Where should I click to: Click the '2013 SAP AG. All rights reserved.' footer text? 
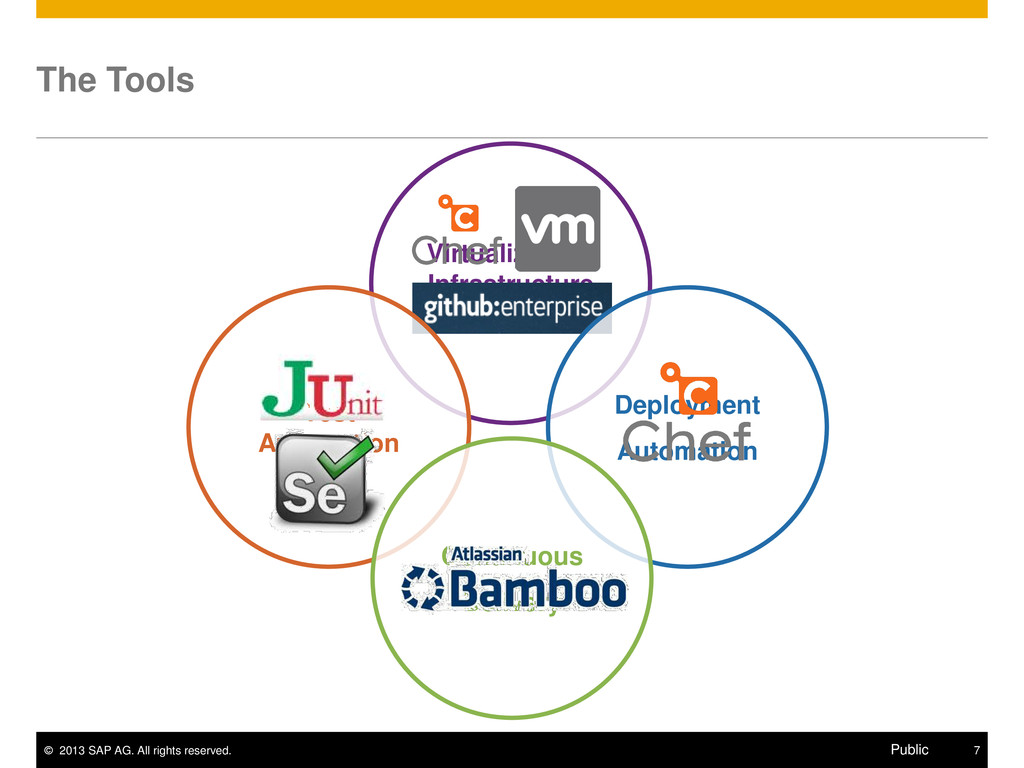[x=138, y=750]
